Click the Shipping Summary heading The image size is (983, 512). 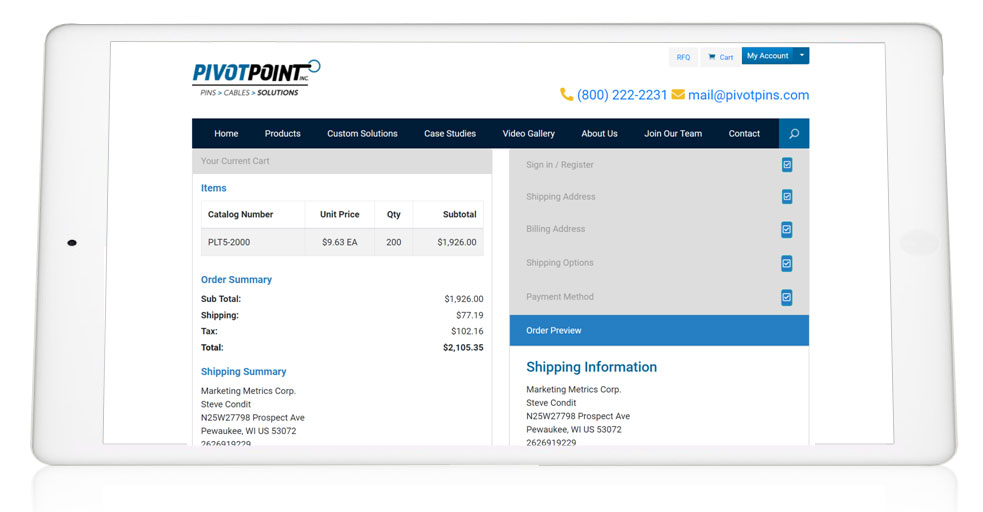click(243, 372)
